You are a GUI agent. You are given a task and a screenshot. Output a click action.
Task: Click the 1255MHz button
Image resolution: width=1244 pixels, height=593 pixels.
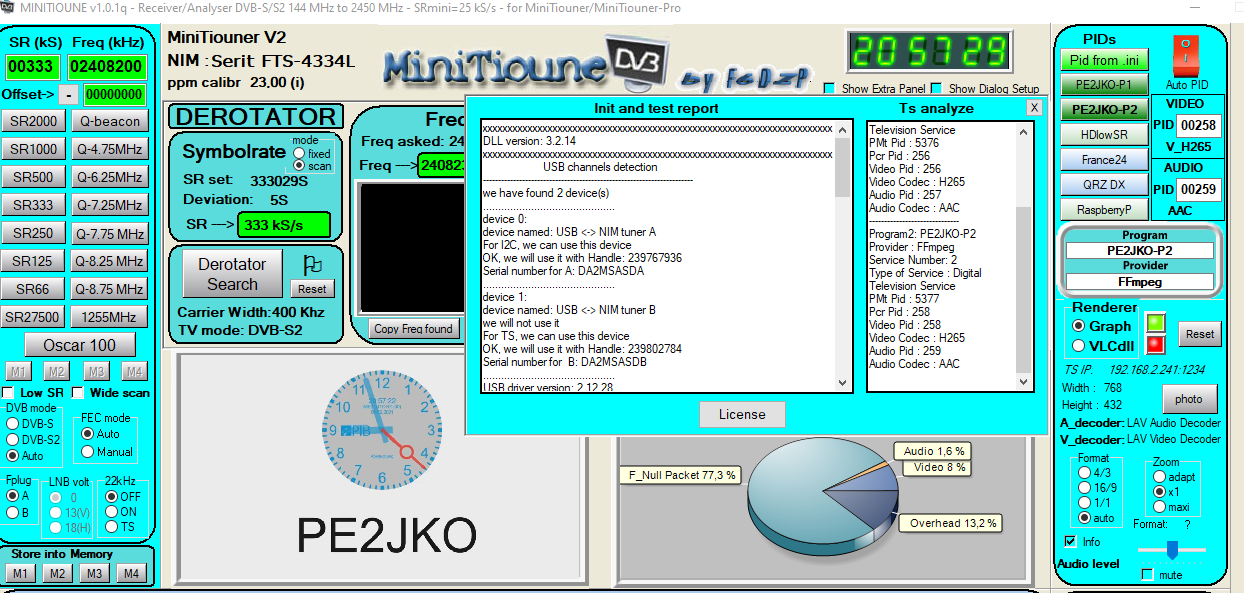[109, 317]
